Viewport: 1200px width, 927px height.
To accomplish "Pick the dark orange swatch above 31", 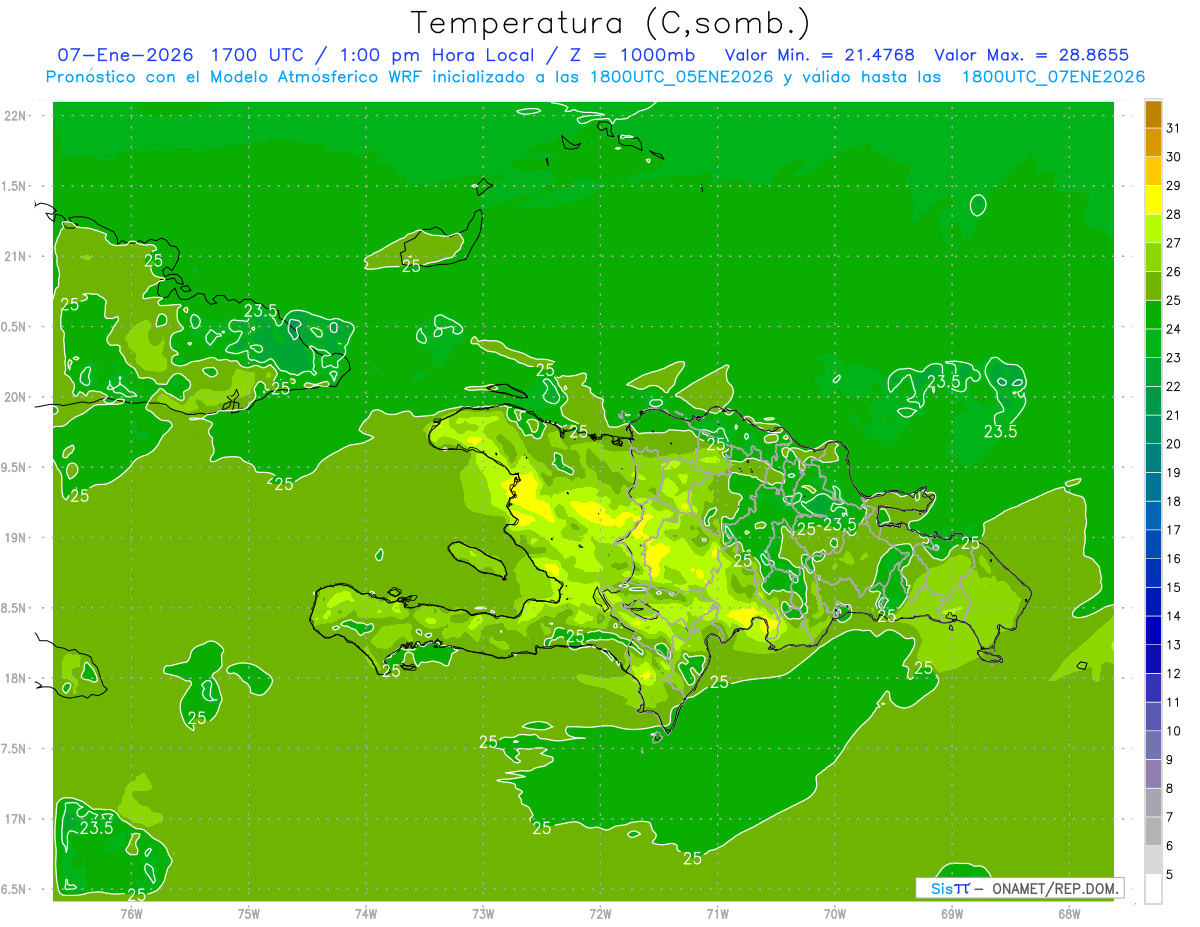I will [1153, 114].
